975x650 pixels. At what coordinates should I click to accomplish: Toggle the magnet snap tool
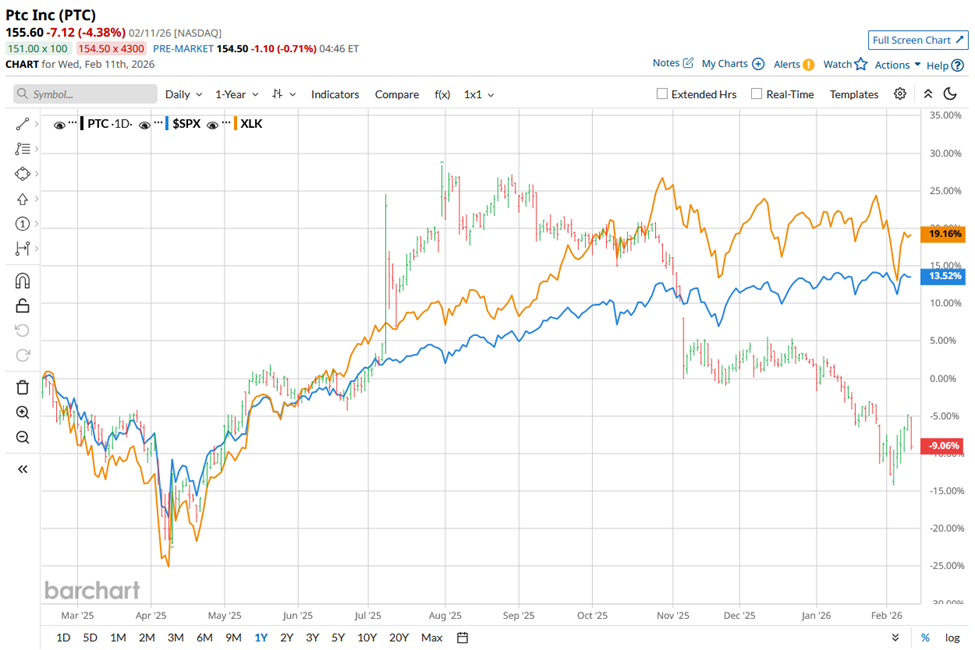coord(22,281)
